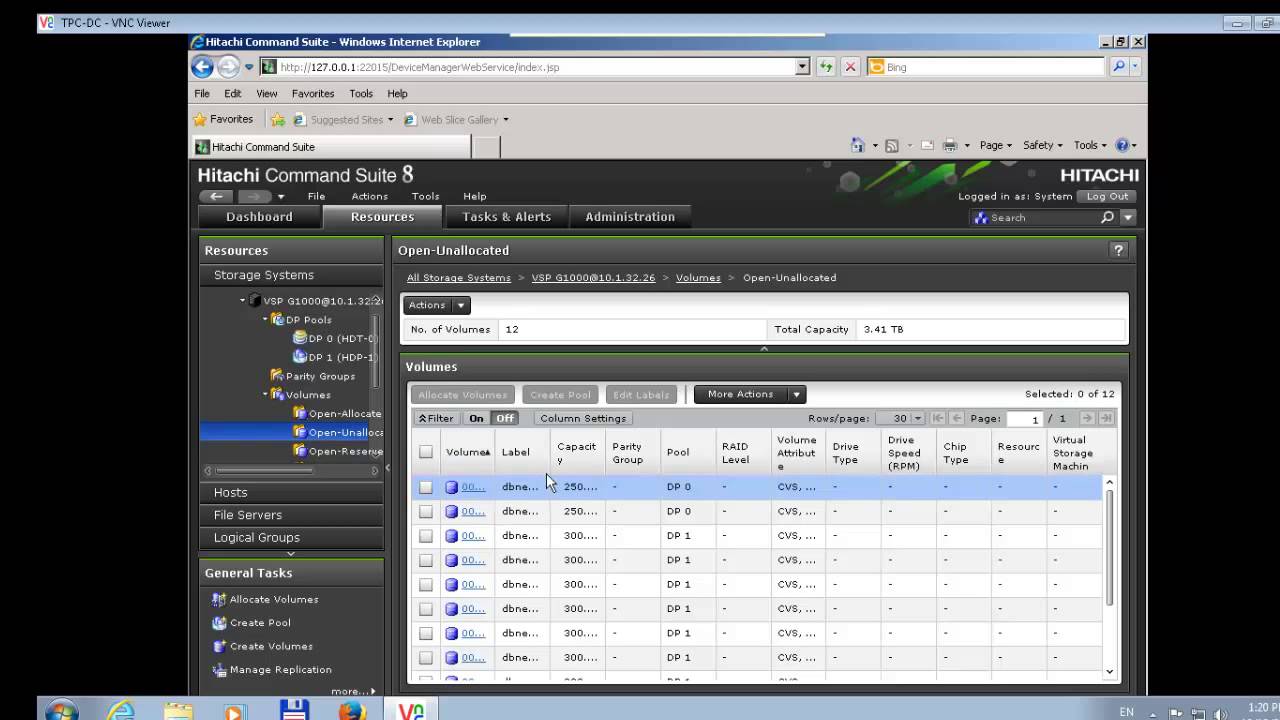Click the Bing search magnifier icon
Image resolution: width=1280 pixels, height=720 pixels.
click(x=1118, y=67)
